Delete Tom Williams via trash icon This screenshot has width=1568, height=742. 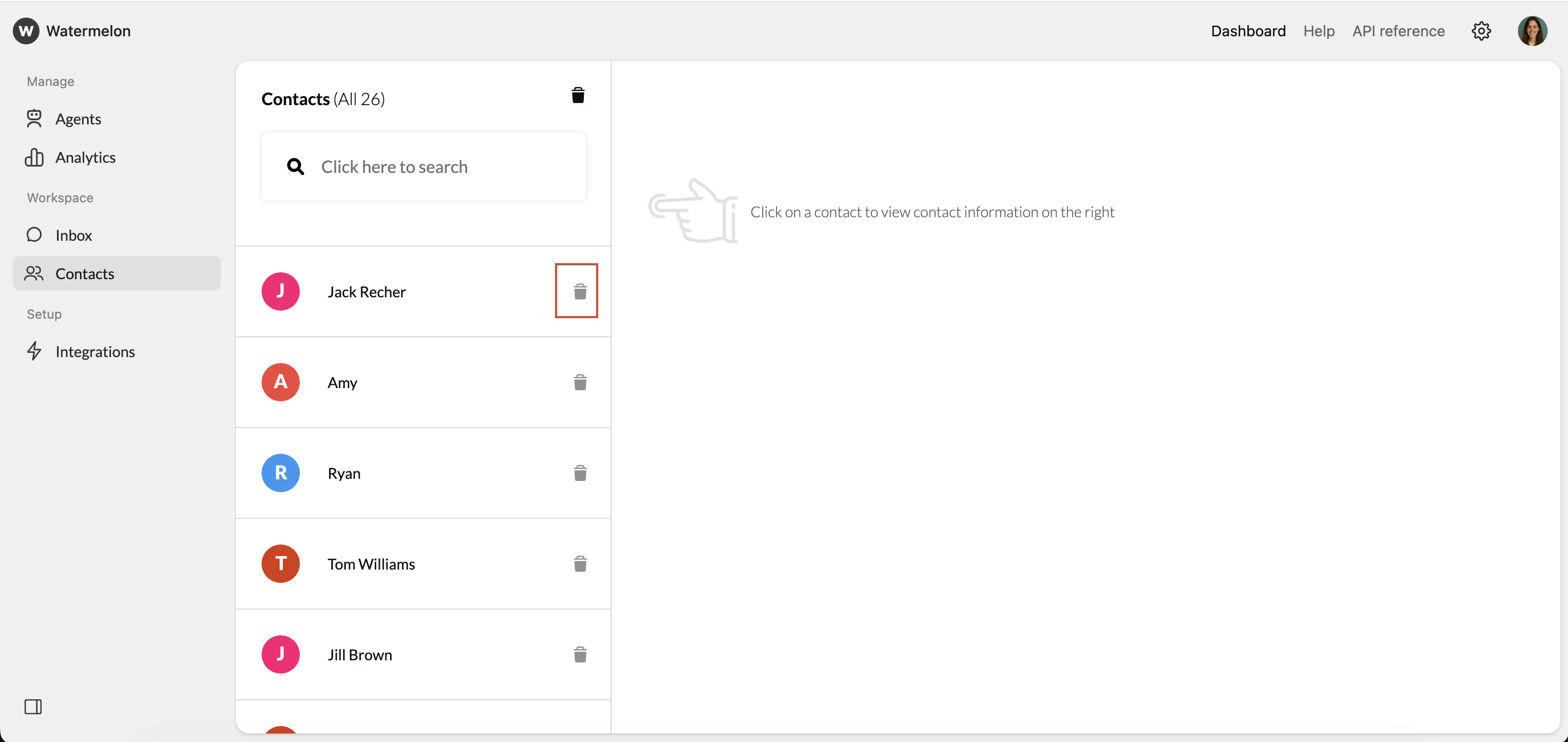point(580,564)
